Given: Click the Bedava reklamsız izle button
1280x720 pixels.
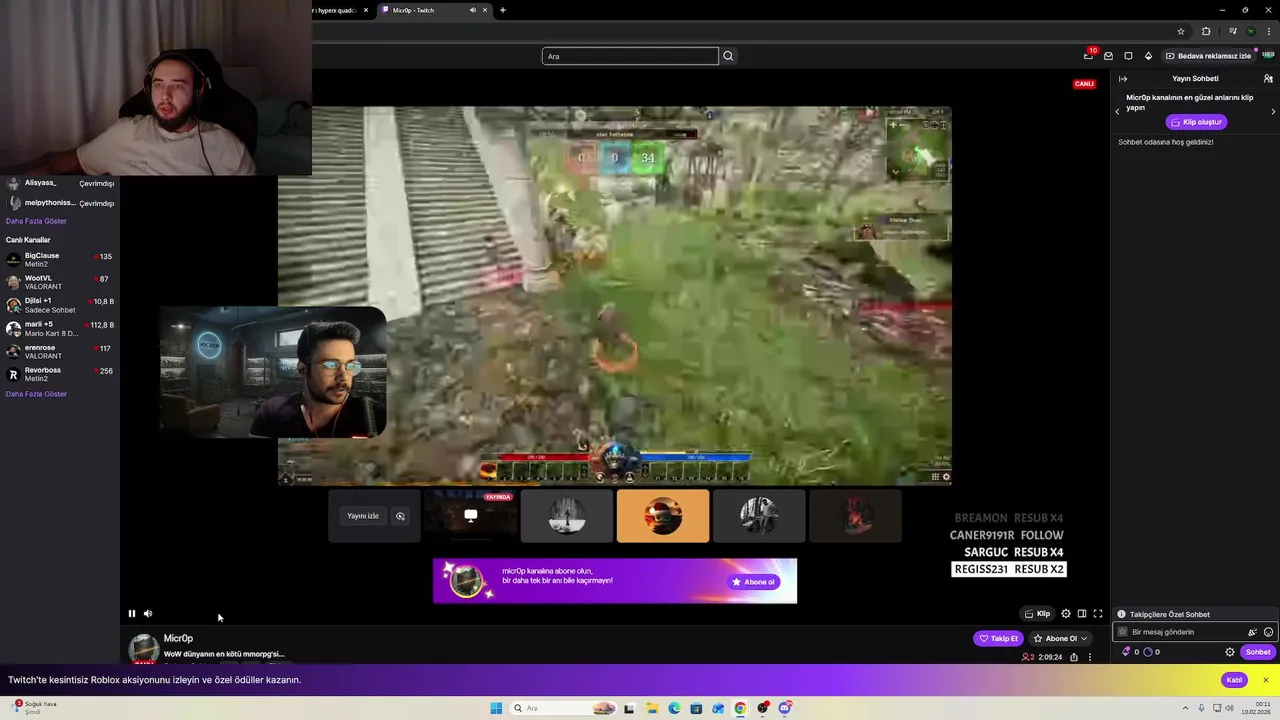Looking at the screenshot, I should pyautogui.click(x=1208, y=56).
